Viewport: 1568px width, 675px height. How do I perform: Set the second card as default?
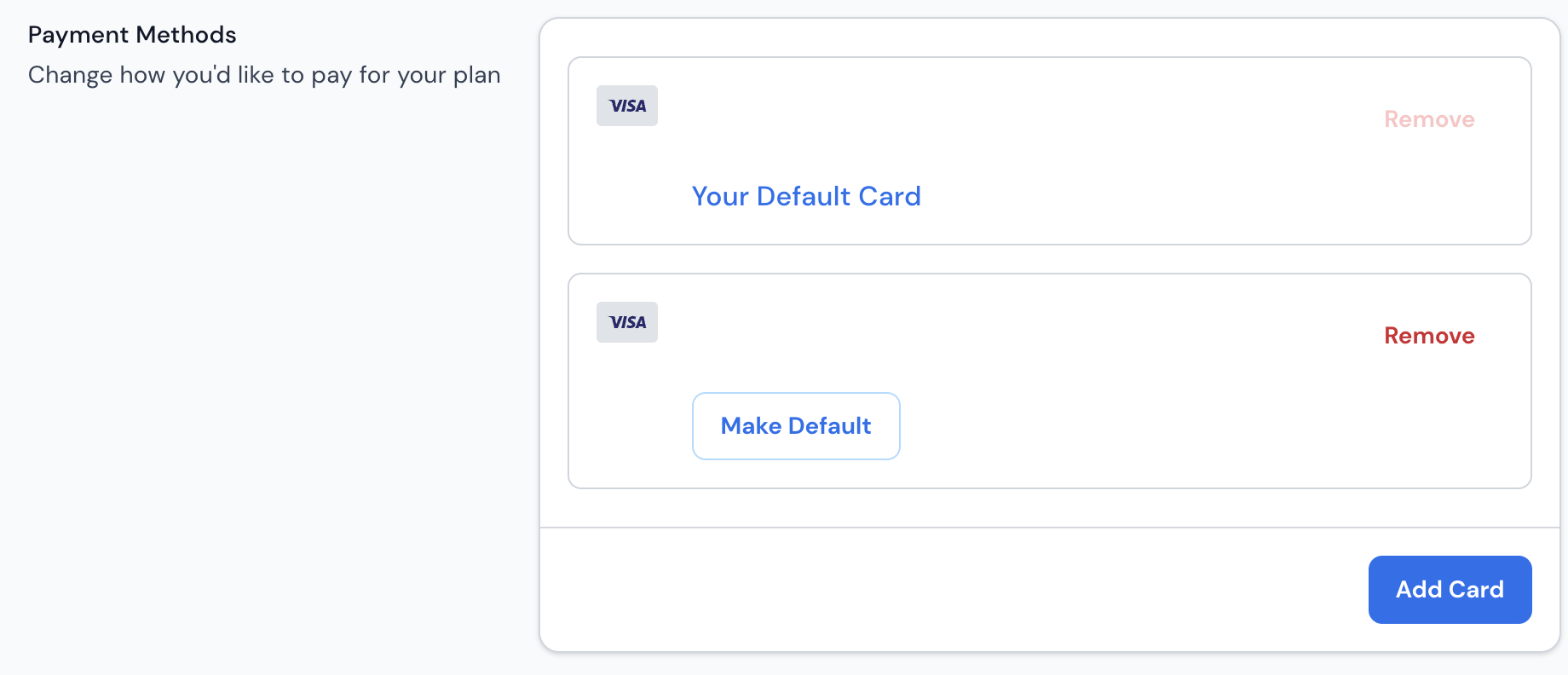click(x=796, y=426)
